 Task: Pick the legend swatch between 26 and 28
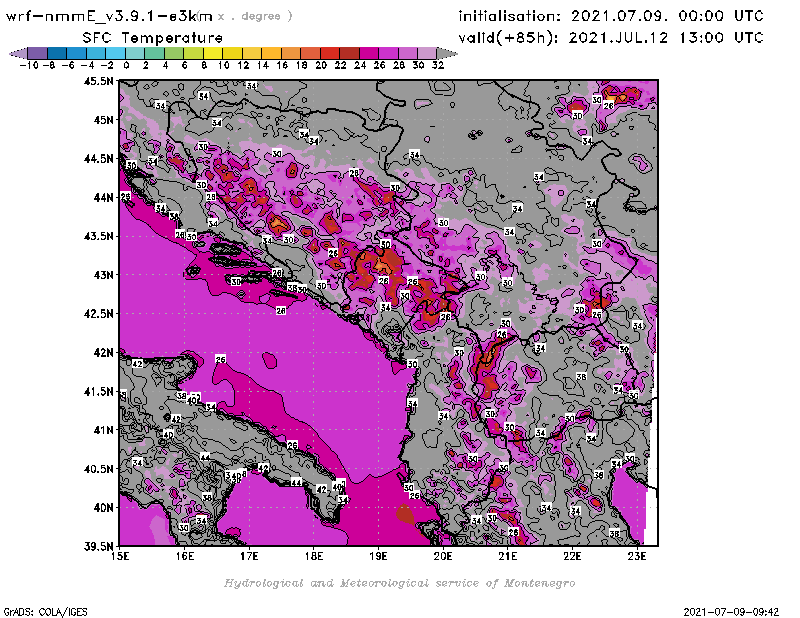(388, 53)
